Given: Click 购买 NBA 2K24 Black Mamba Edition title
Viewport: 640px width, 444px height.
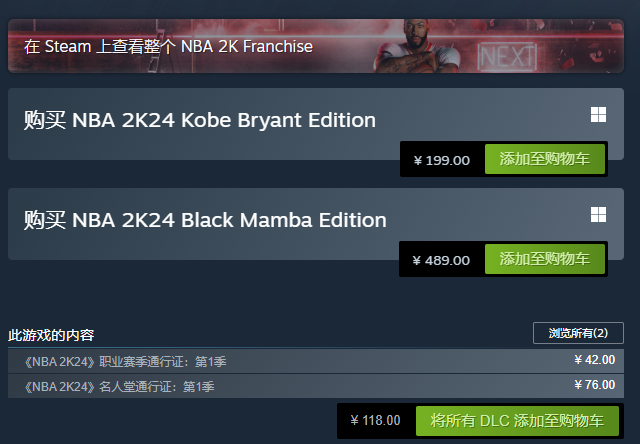Looking at the screenshot, I should pos(205,220).
